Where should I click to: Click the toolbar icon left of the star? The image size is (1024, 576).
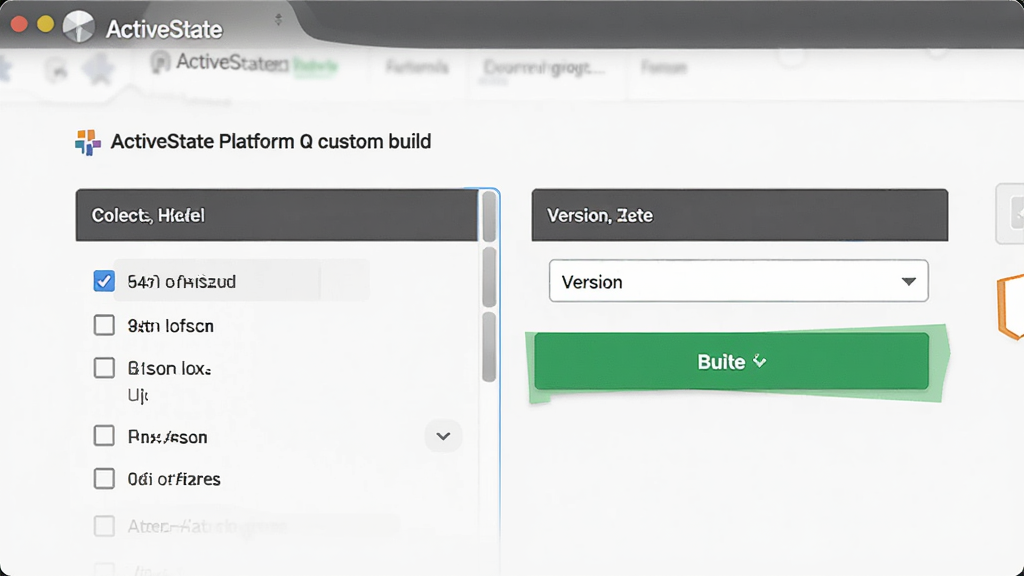[56, 69]
